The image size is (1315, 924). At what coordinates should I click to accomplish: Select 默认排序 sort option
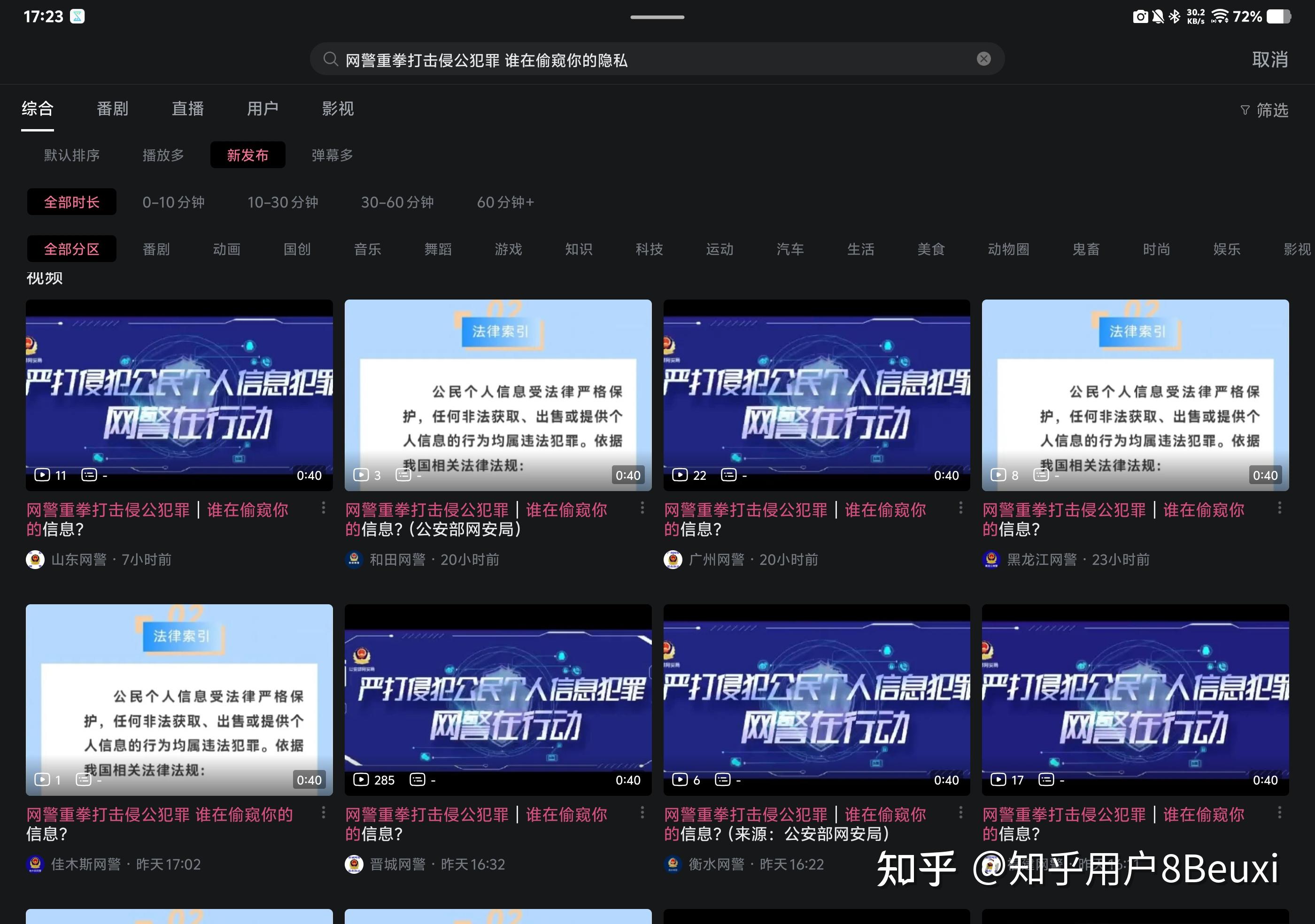[x=71, y=155]
